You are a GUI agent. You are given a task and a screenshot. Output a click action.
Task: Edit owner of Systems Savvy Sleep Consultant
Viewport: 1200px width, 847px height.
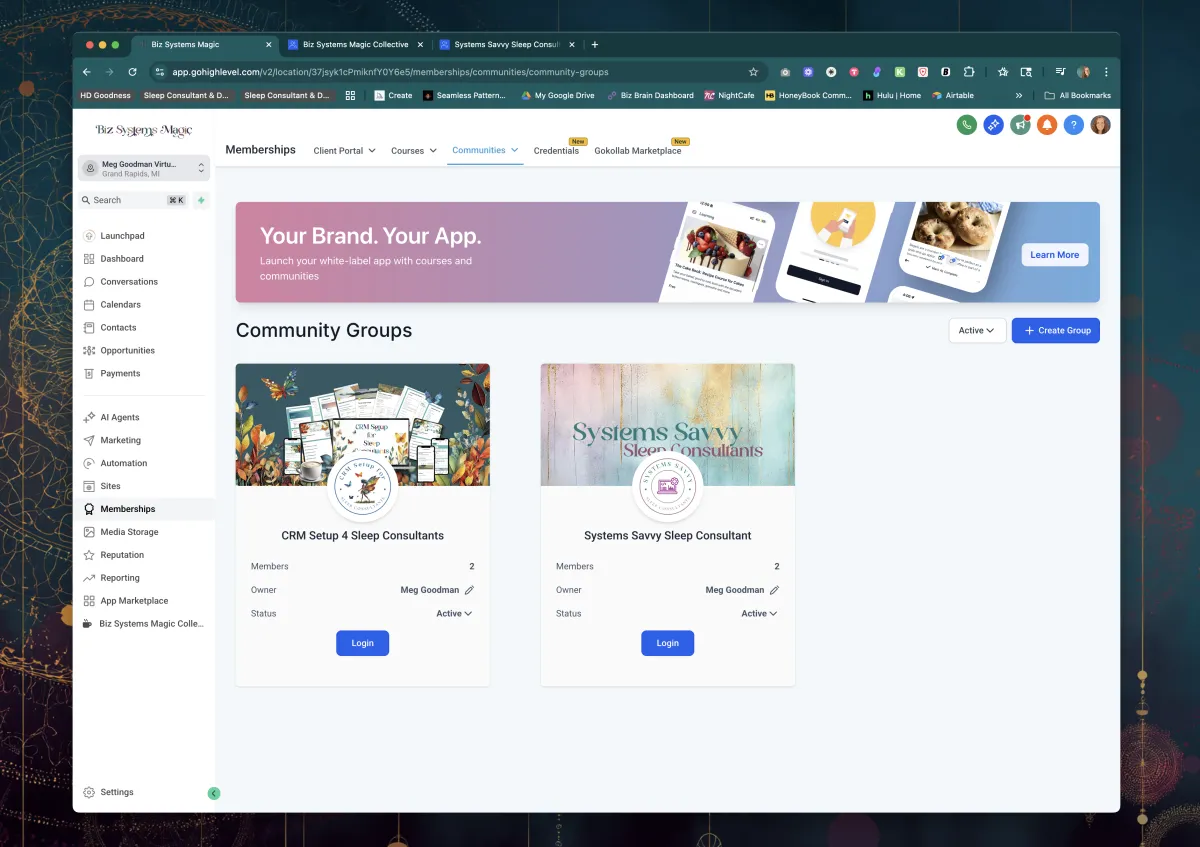774,590
